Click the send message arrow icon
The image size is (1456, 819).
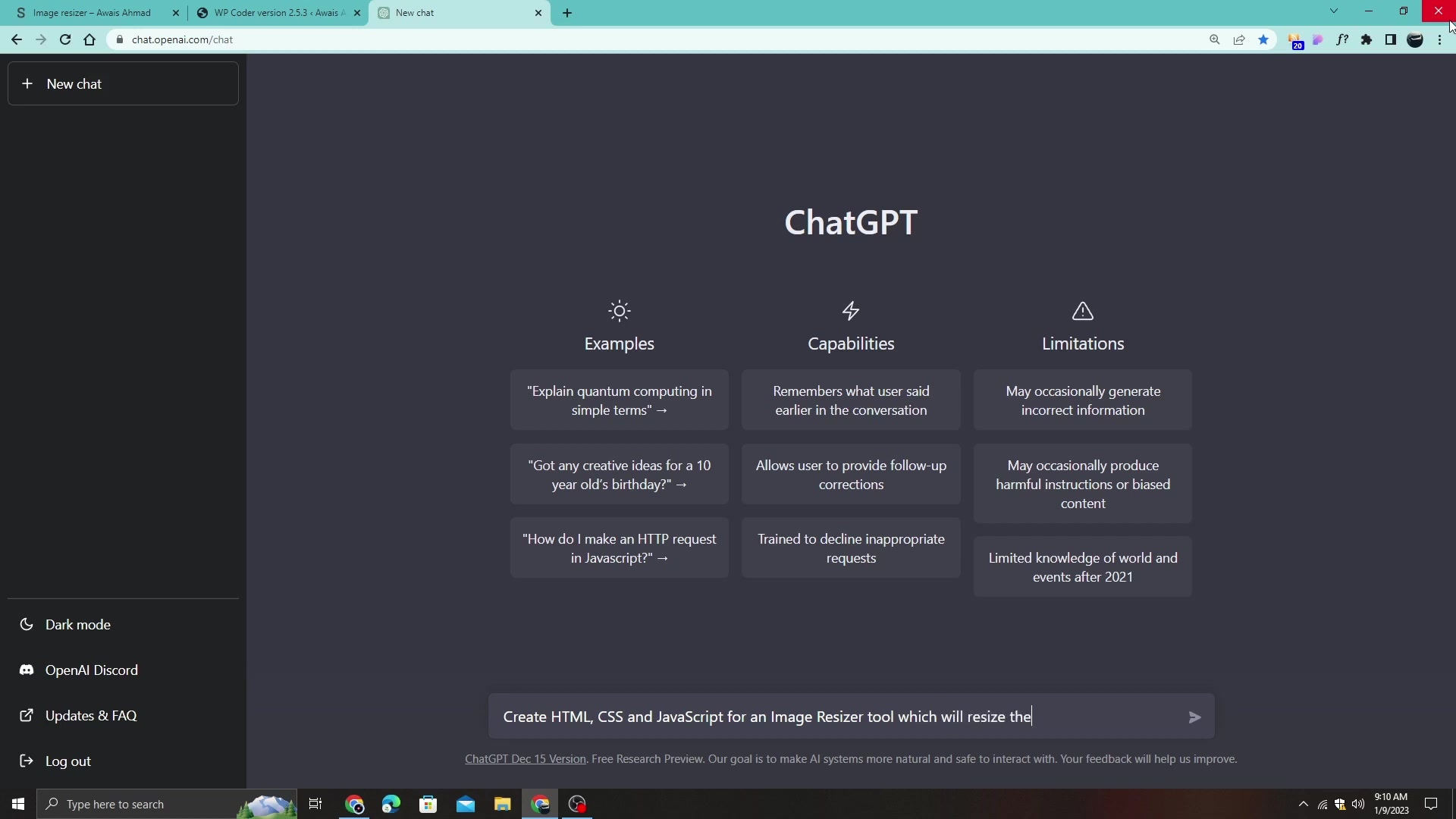tap(1194, 717)
